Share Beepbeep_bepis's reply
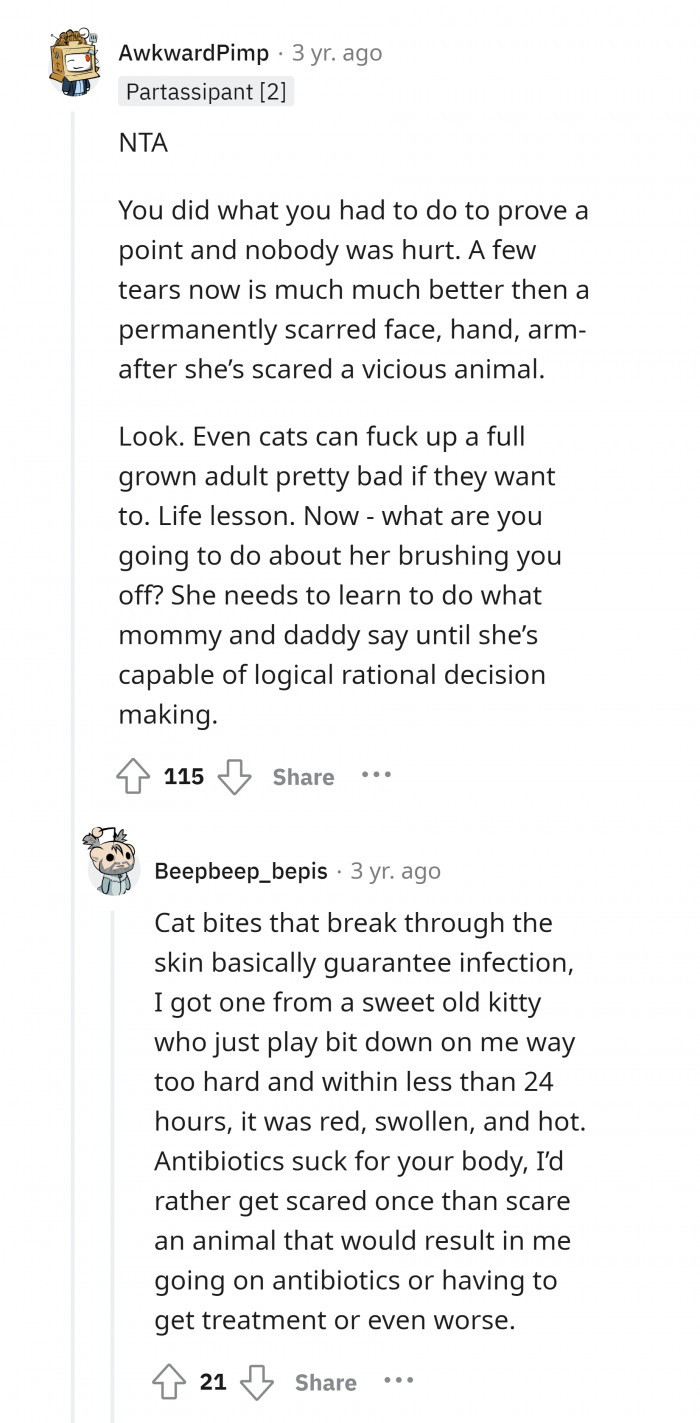 tap(326, 1383)
